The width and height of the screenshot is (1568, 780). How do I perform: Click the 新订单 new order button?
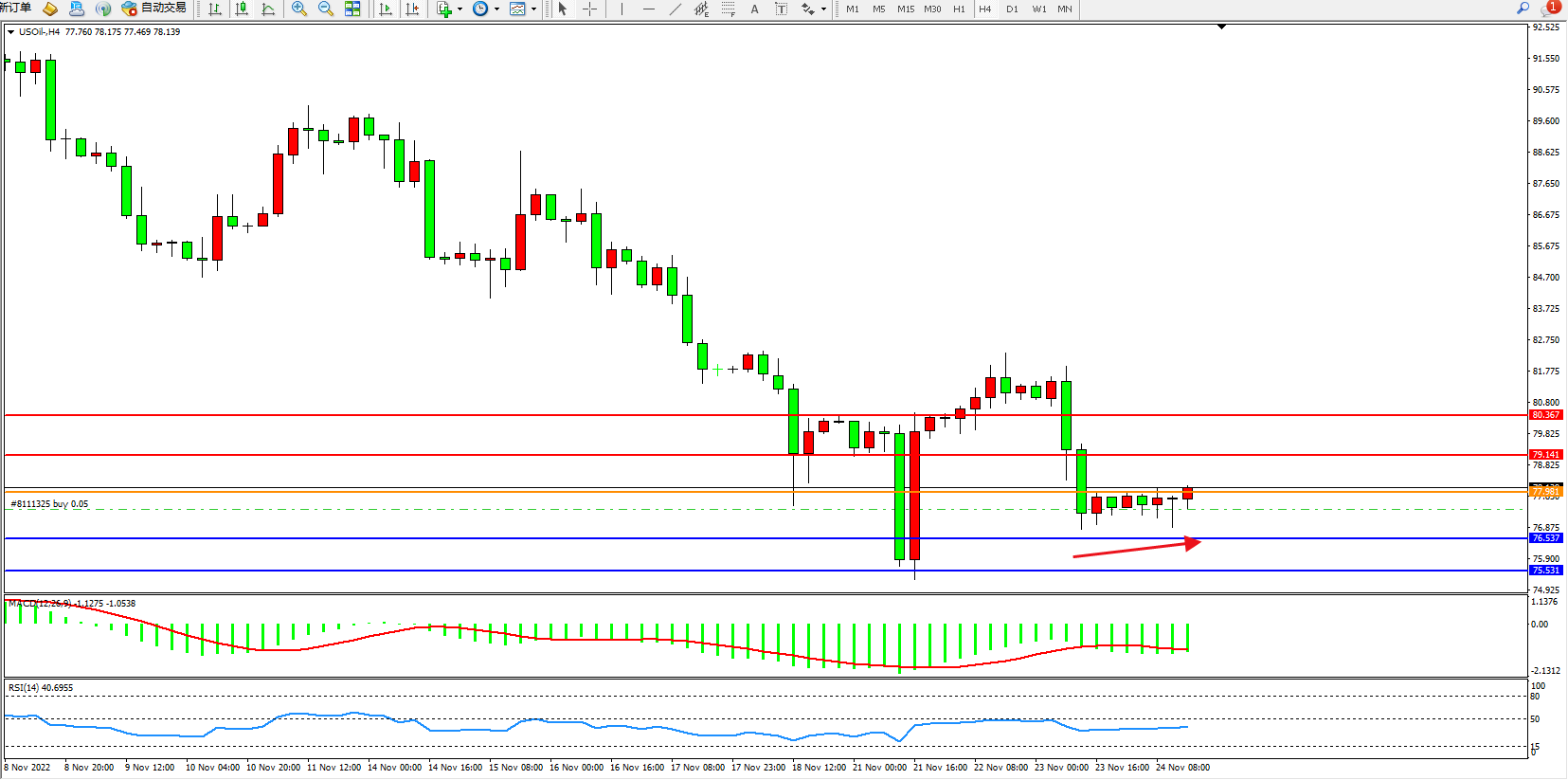tap(15, 8)
